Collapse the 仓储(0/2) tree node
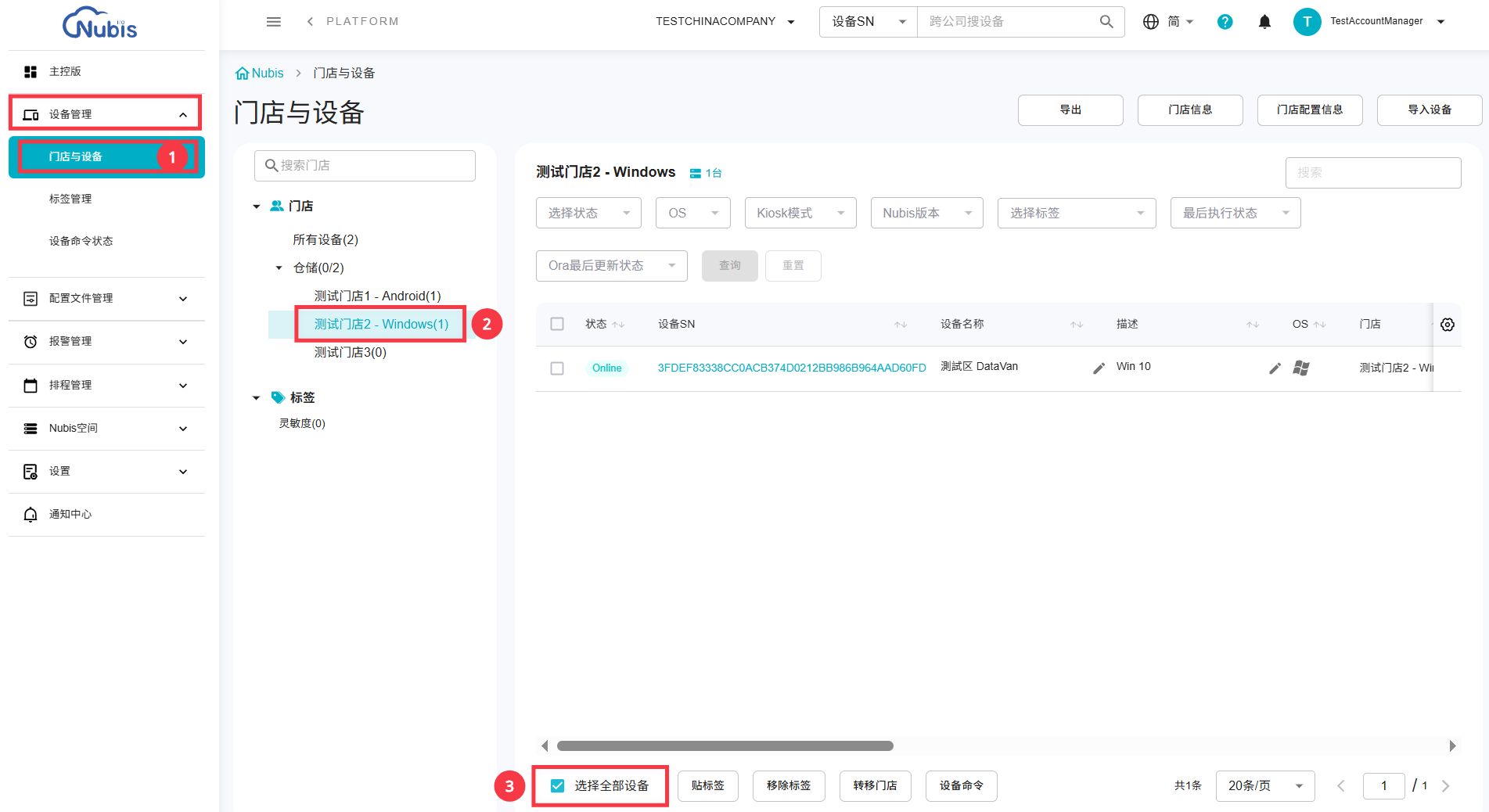 [x=279, y=268]
